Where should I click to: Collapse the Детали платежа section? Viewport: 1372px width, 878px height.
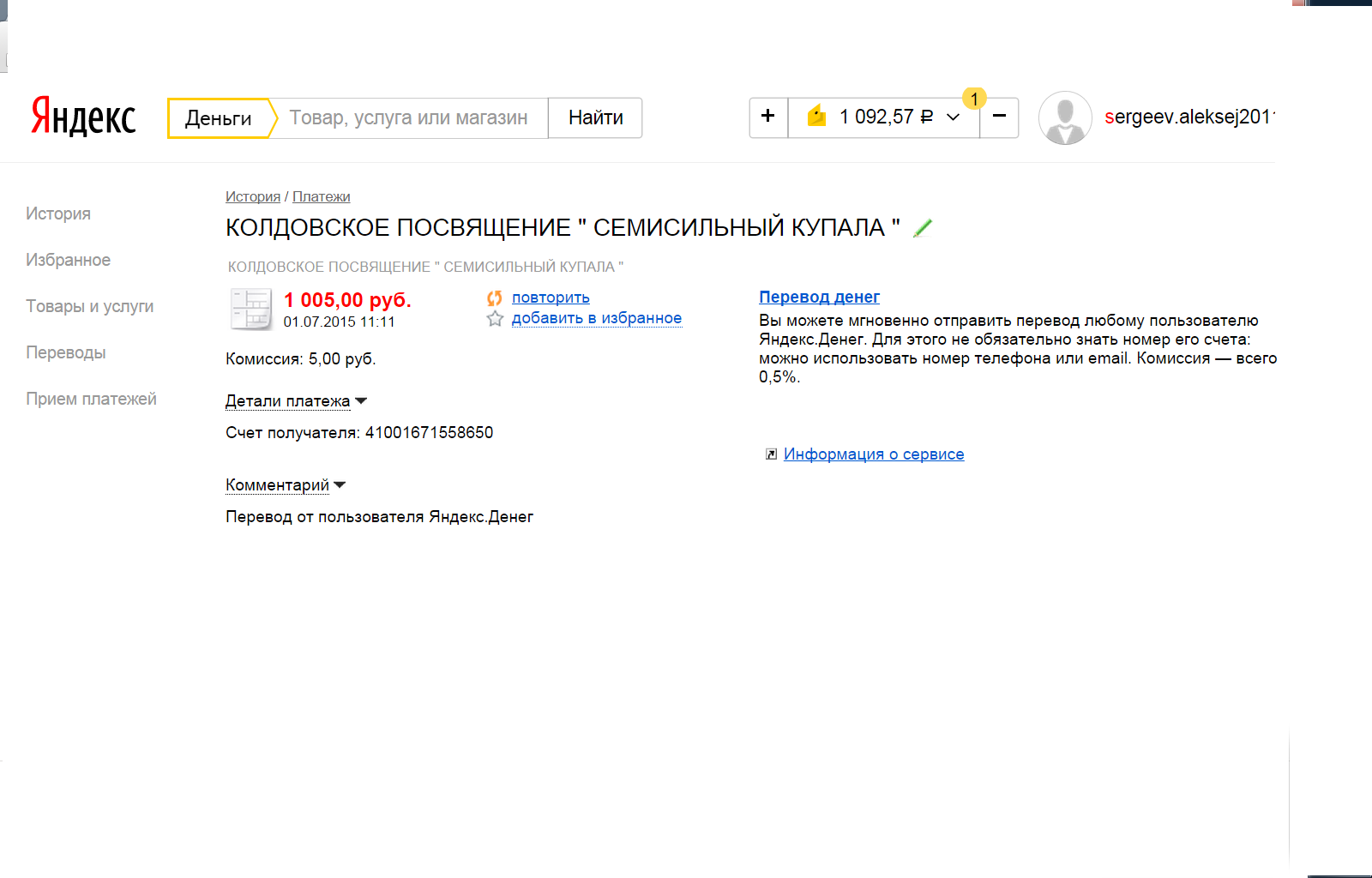[296, 401]
